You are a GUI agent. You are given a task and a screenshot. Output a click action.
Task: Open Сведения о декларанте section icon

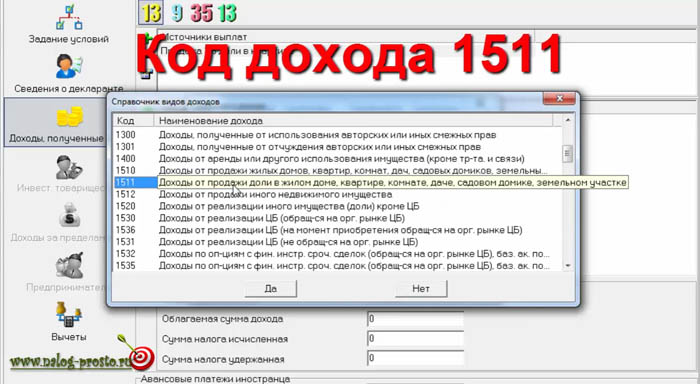[x=69, y=67]
